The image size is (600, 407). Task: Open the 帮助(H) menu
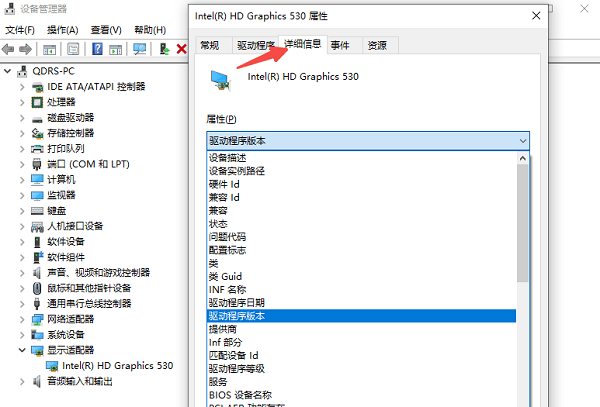150,30
